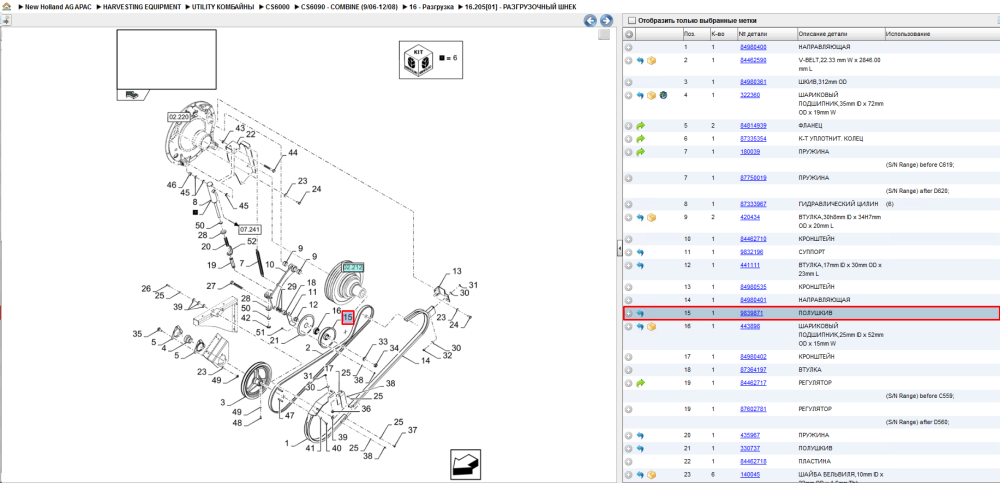Viewport: 1000px width, 483px height.
Task: Select callout 14 in the diagram
Action: click(x=425, y=360)
